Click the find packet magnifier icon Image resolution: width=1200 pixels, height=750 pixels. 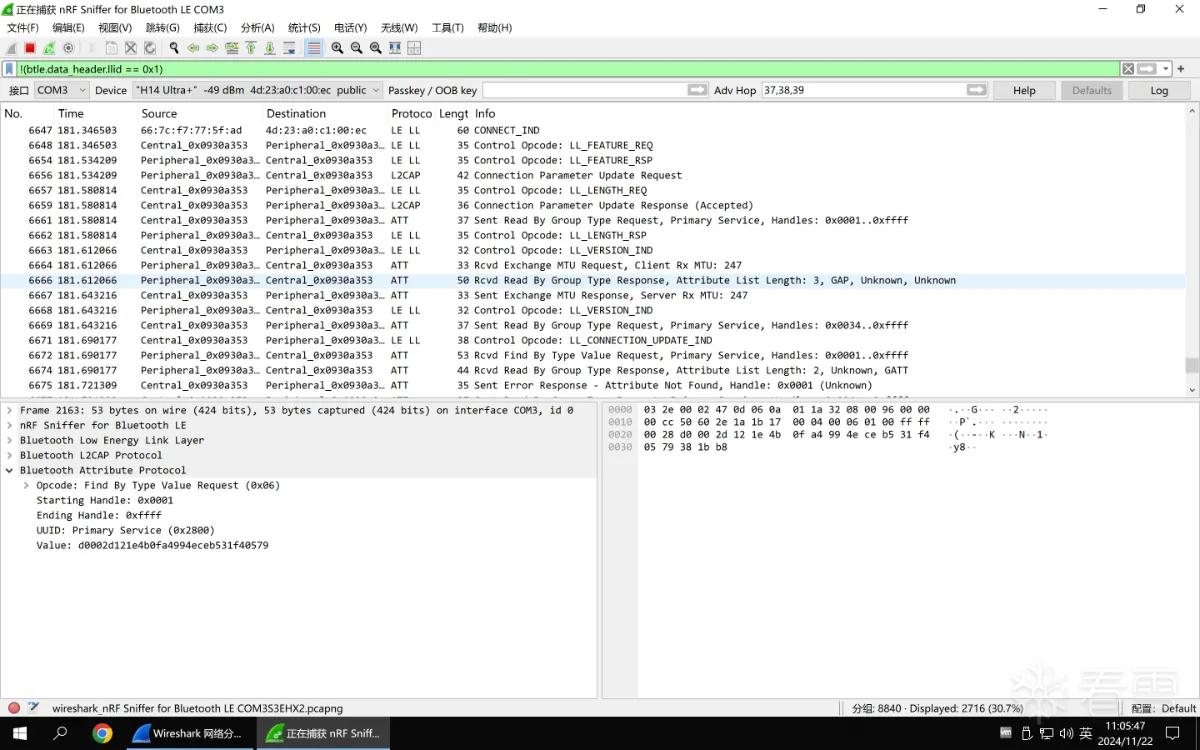(x=174, y=48)
